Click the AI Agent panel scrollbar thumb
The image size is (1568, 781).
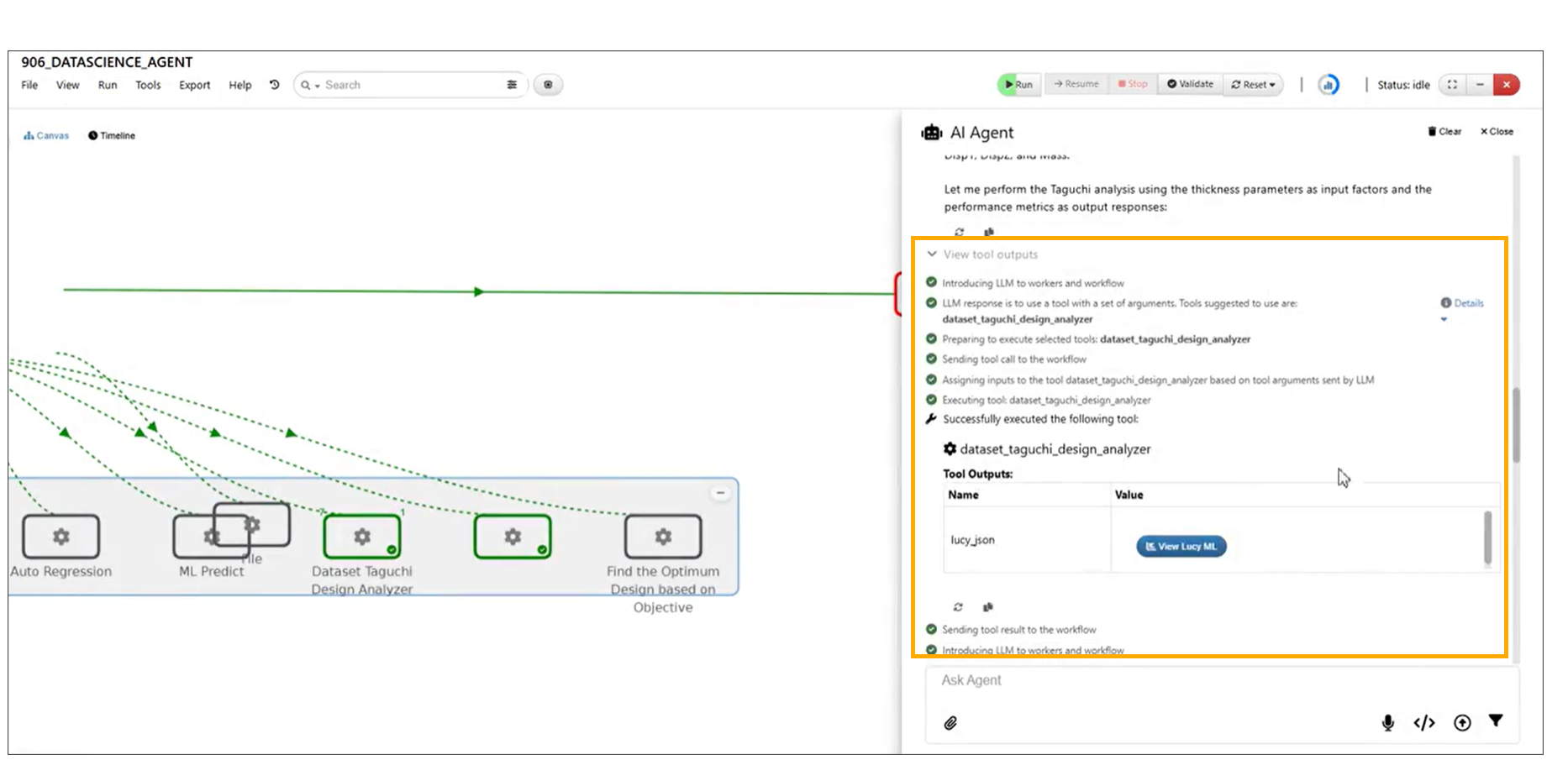pos(1516,425)
